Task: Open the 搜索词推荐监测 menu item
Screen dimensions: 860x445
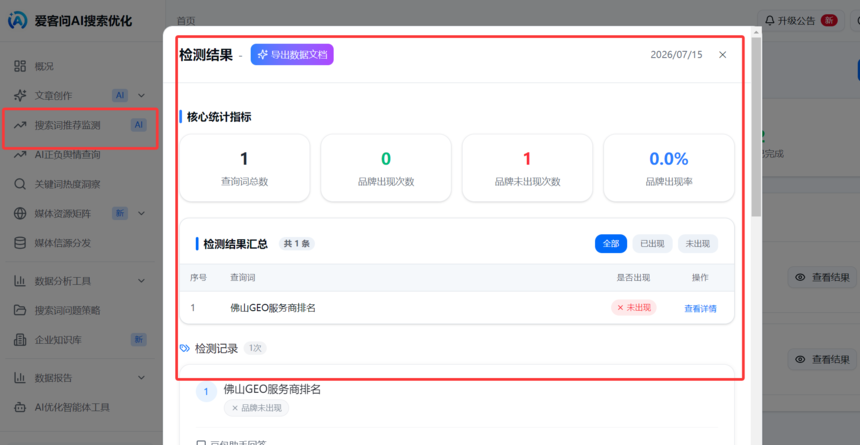Action: coord(80,125)
